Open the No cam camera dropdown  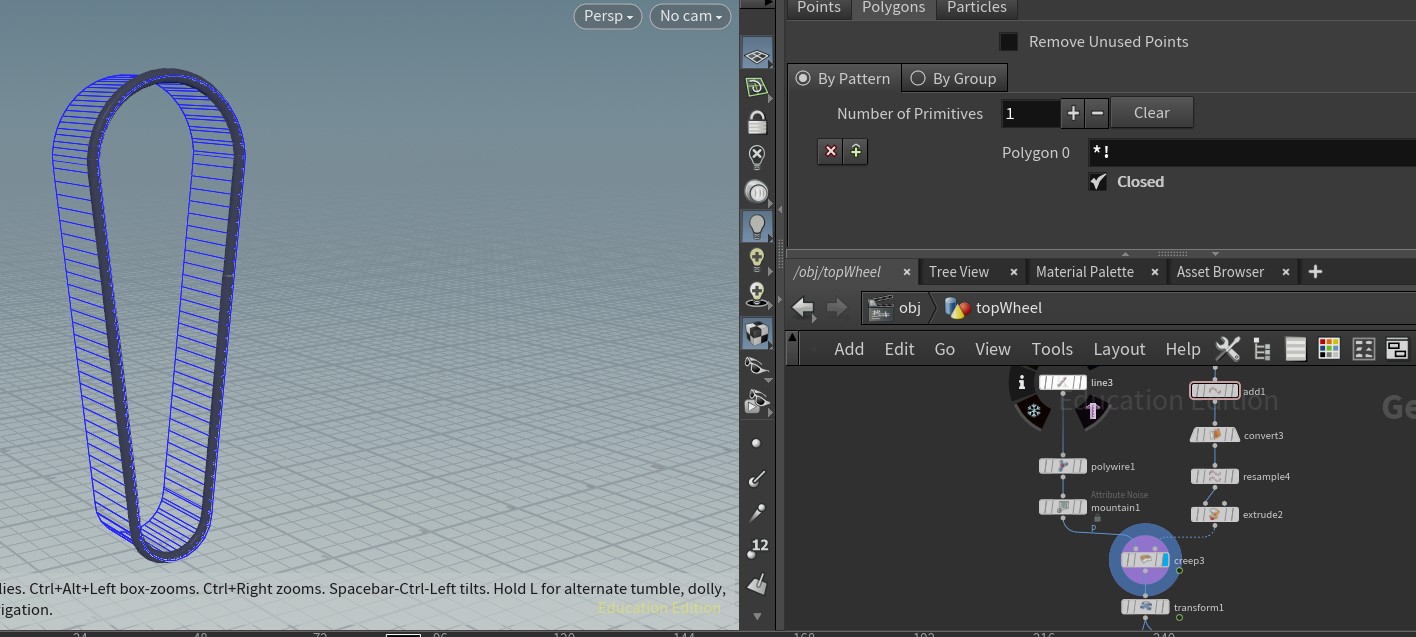690,16
